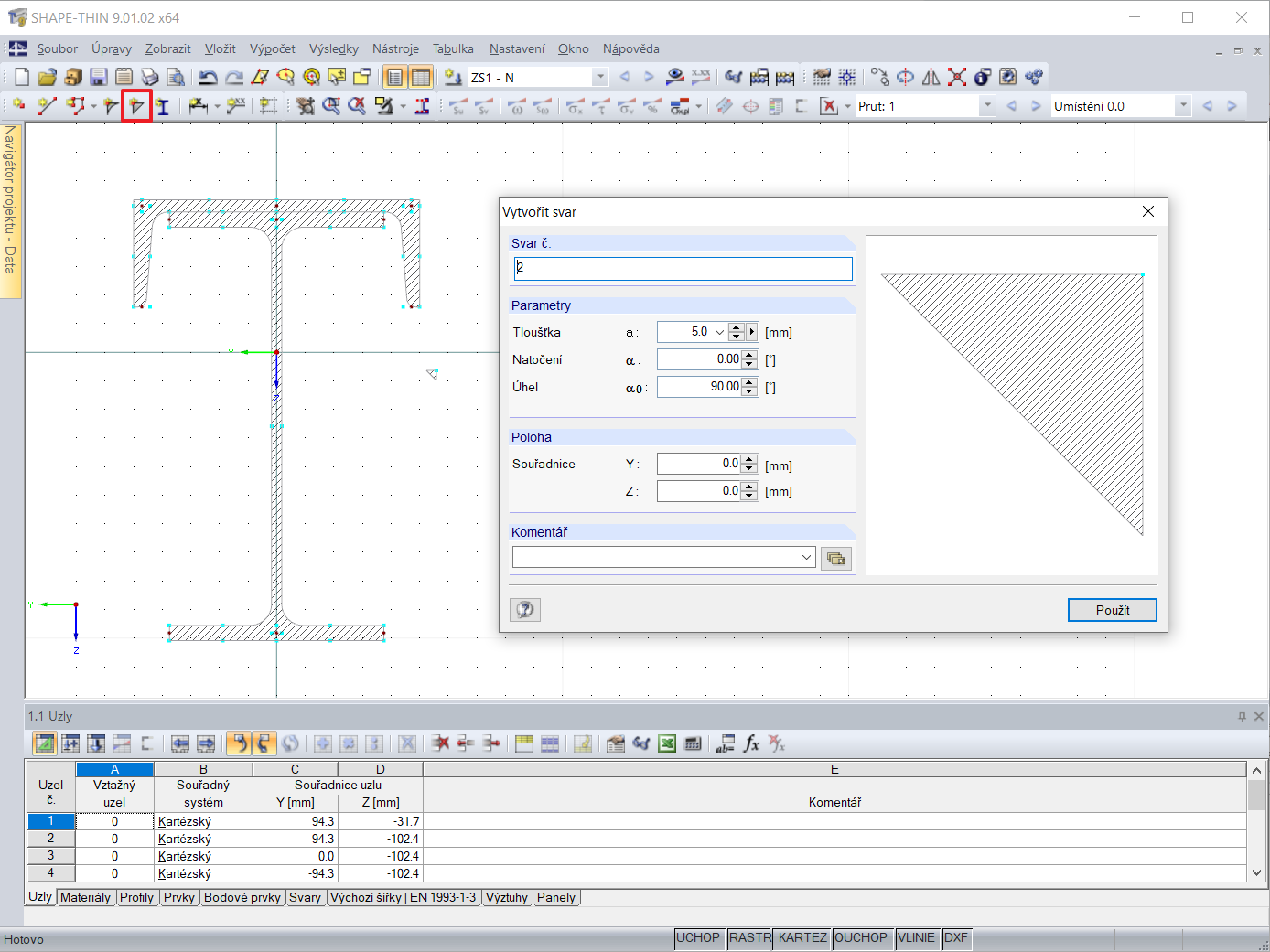Viewport: 1270px width, 952px height.
Task: Open the Výpočet menu
Action: [x=273, y=48]
